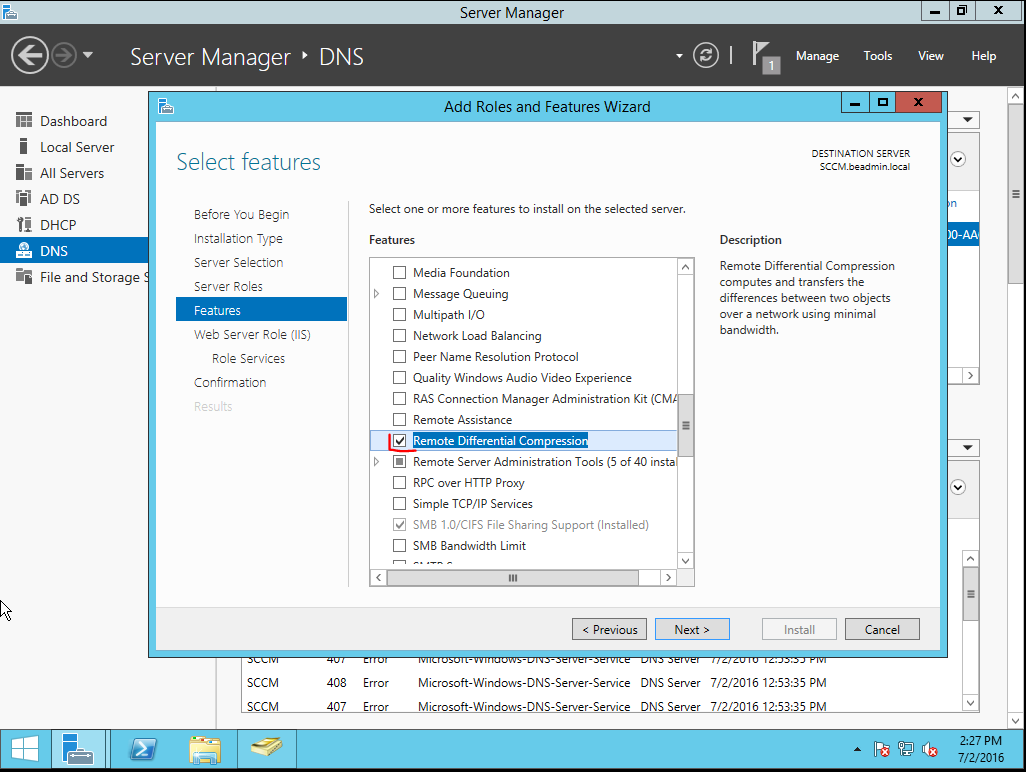
Task: Click the Server Manager back arrow
Action: click(x=29, y=55)
